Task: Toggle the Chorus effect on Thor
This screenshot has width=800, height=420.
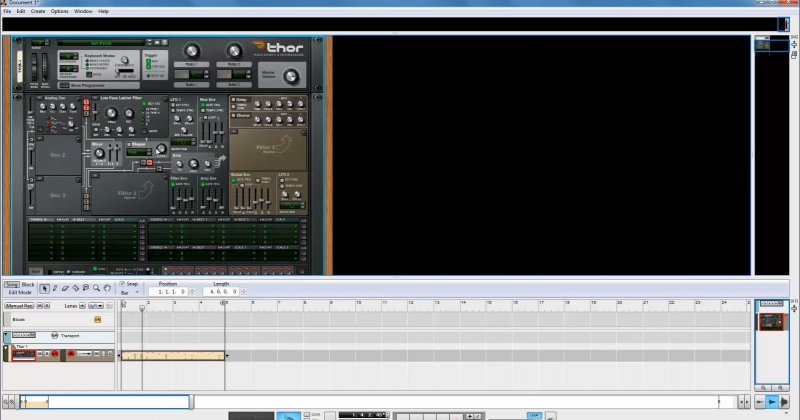Action: click(x=234, y=115)
